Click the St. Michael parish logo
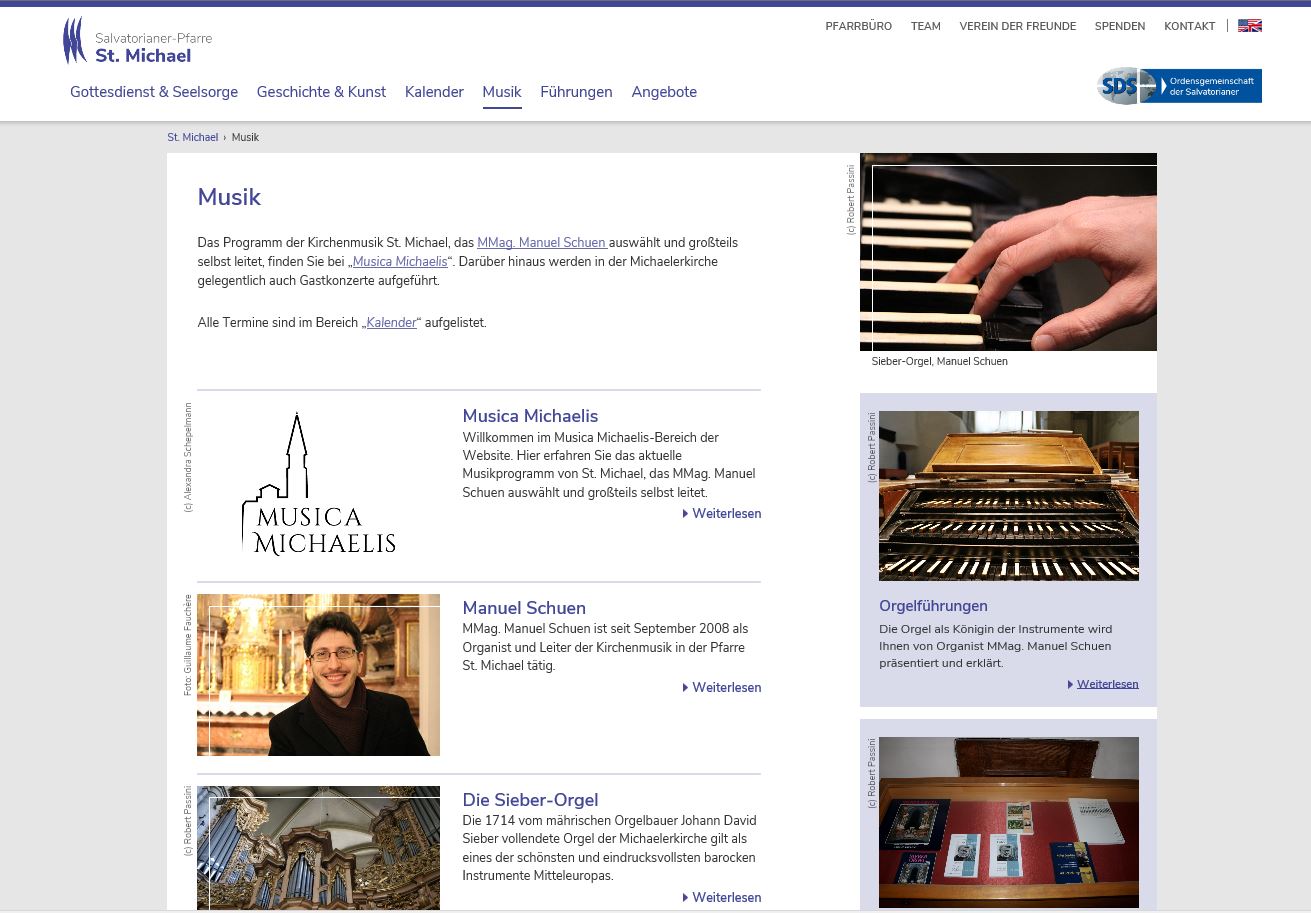This screenshot has width=1311, height=913. click(137, 42)
